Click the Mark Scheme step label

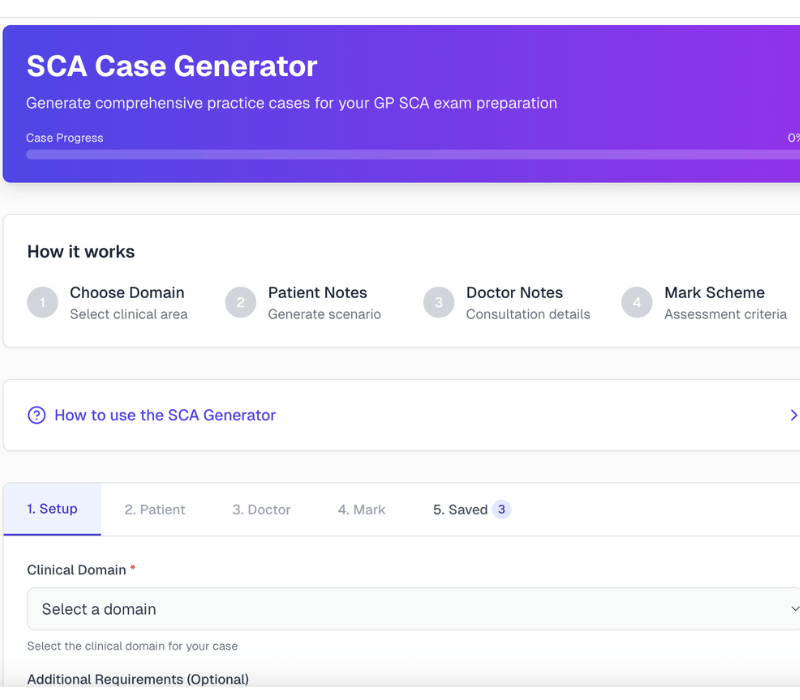click(714, 293)
